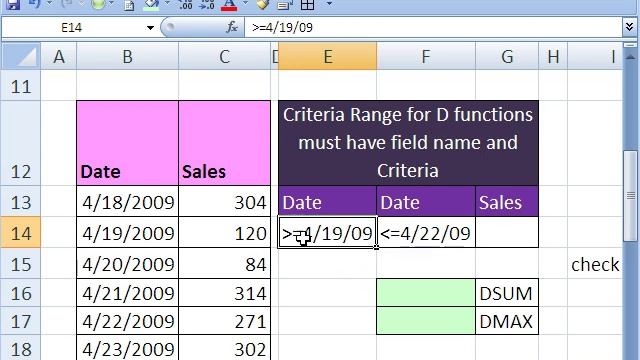Select column F header

(426, 56)
